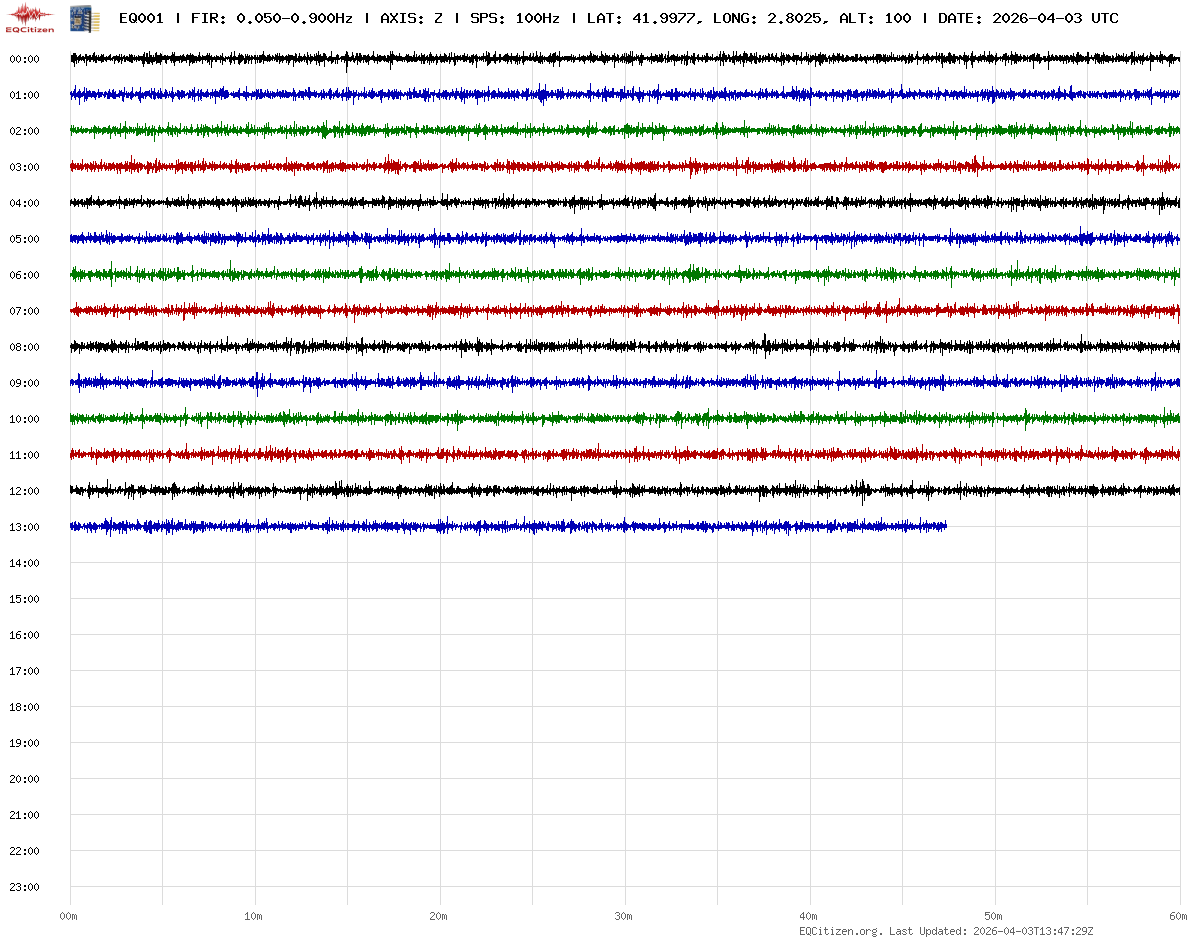Viewport: 1200px width, 940px height.
Task: Click the EQCitizen red waveform logo
Action: point(30,17)
